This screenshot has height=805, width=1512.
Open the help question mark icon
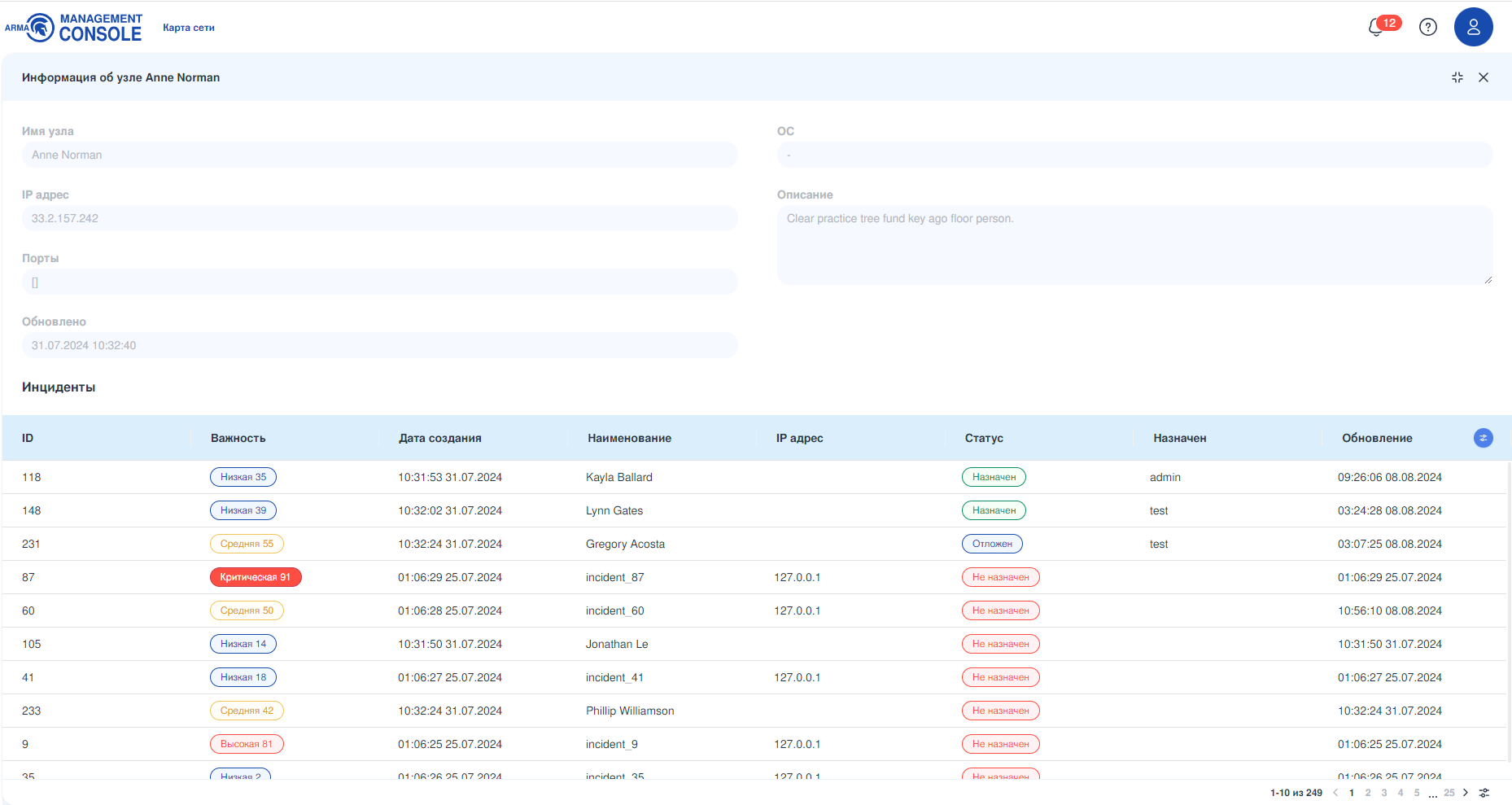[1427, 27]
